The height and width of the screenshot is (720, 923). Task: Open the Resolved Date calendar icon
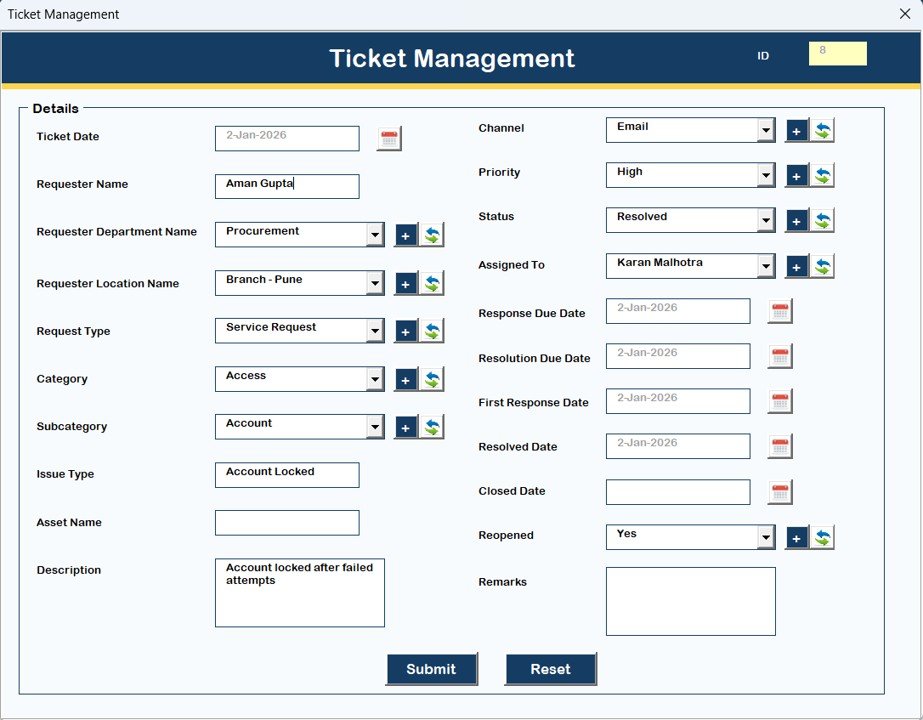click(779, 445)
